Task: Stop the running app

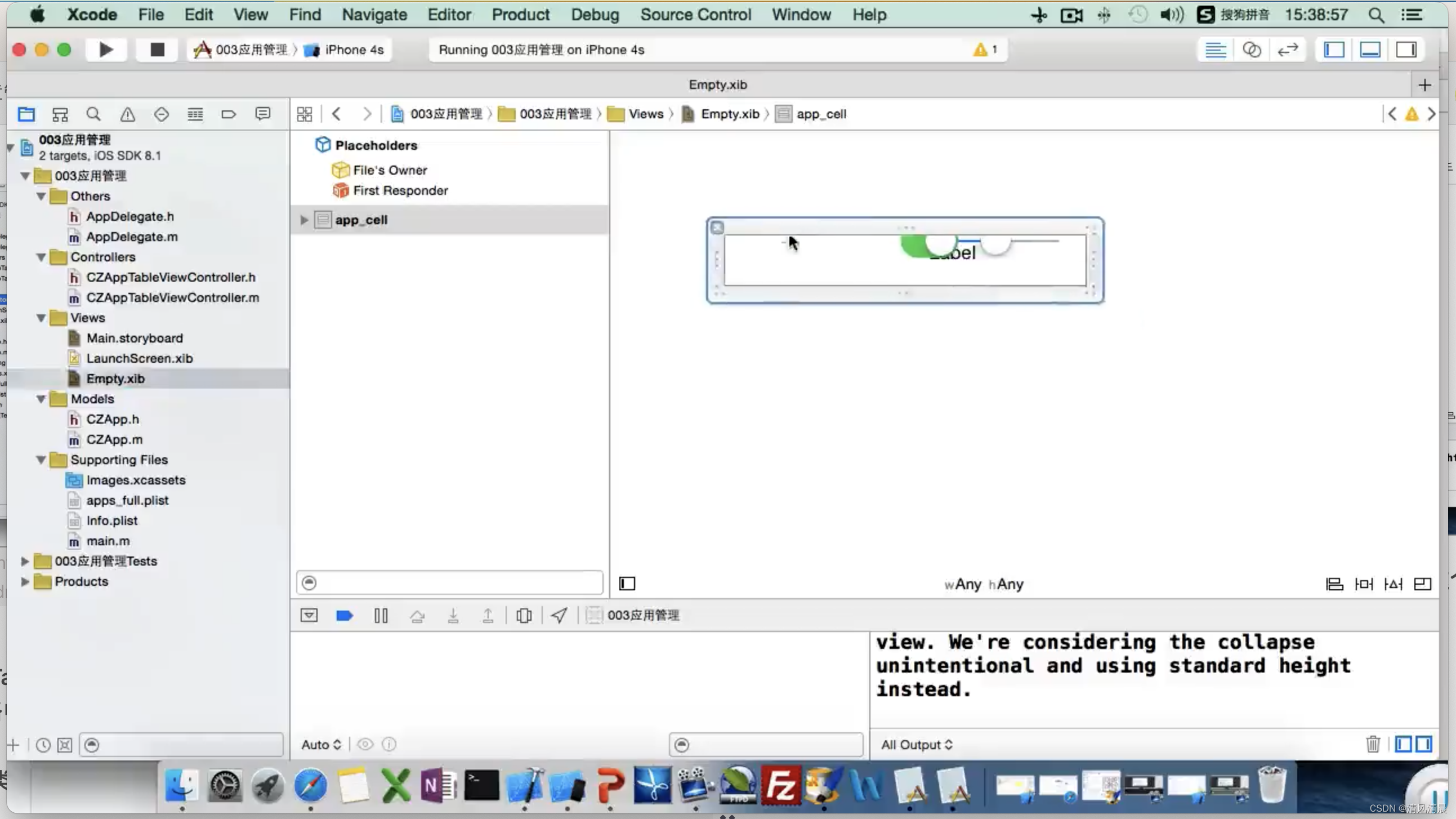Action: 157,50
